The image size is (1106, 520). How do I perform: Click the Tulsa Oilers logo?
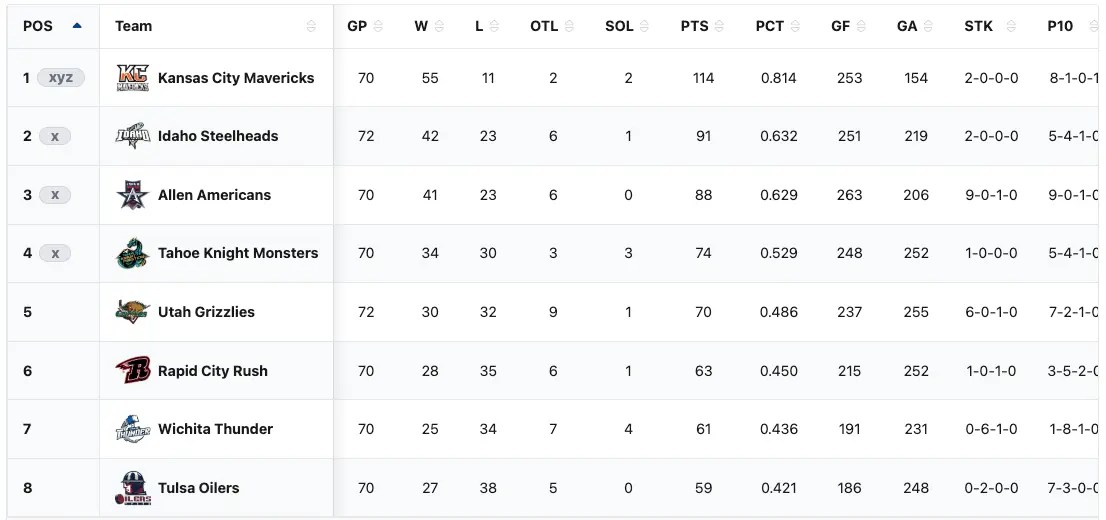coord(133,488)
